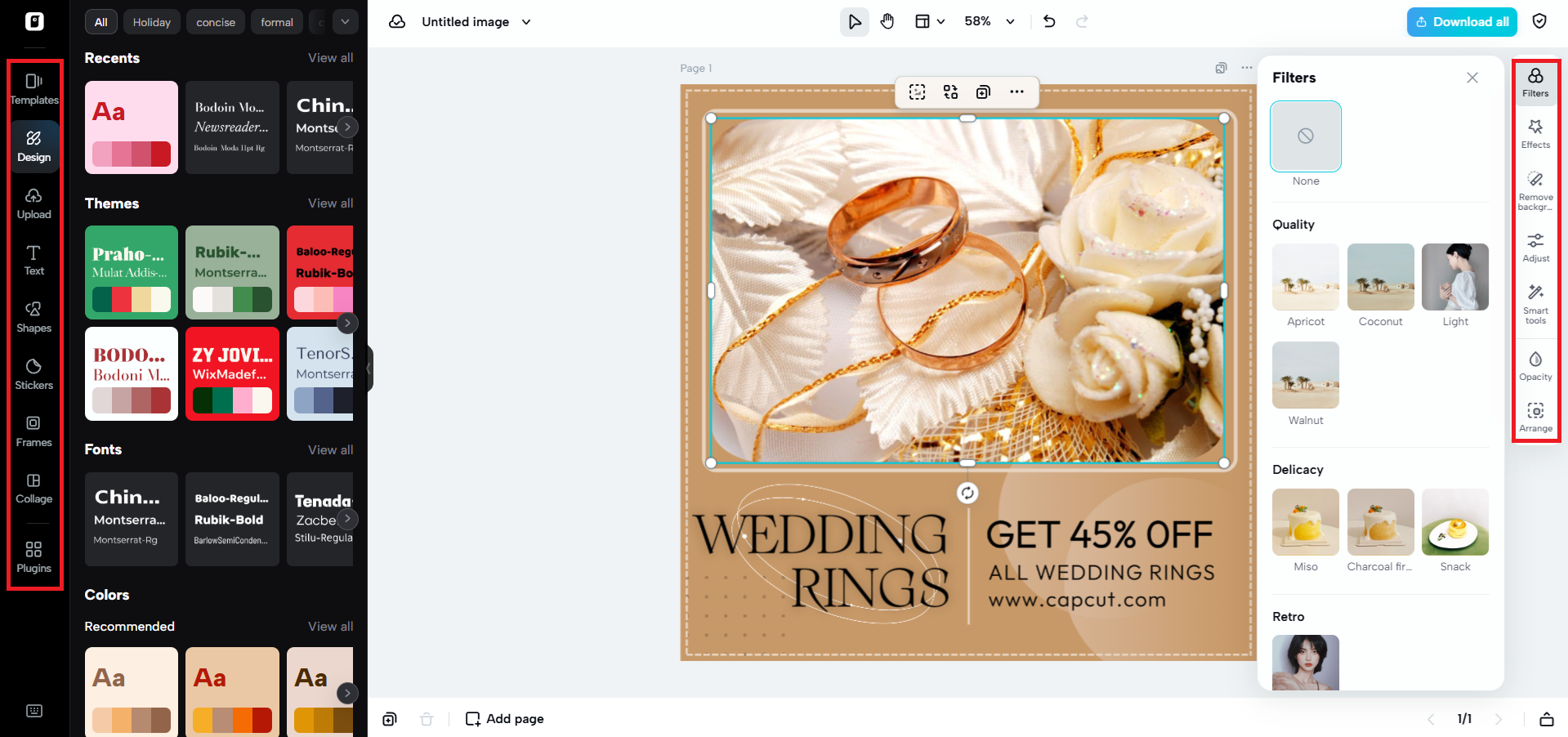Viewport: 1568px width, 737px height.
Task: Open the Opacity control
Action: point(1535,365)
